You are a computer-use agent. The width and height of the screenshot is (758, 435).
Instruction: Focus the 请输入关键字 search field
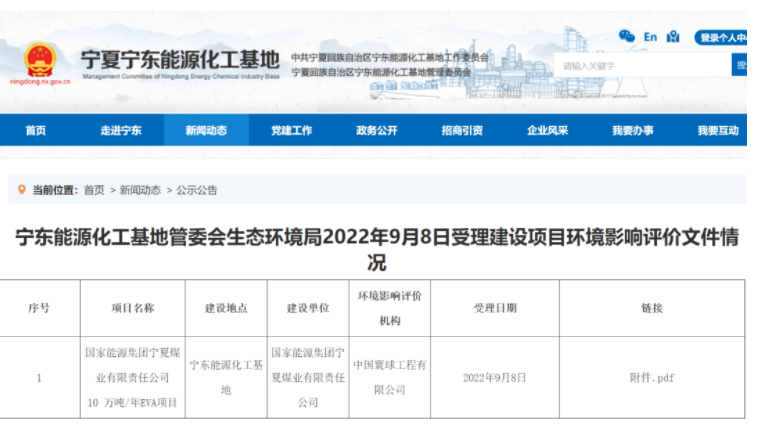pyautogui.click(x=642, y=66)
